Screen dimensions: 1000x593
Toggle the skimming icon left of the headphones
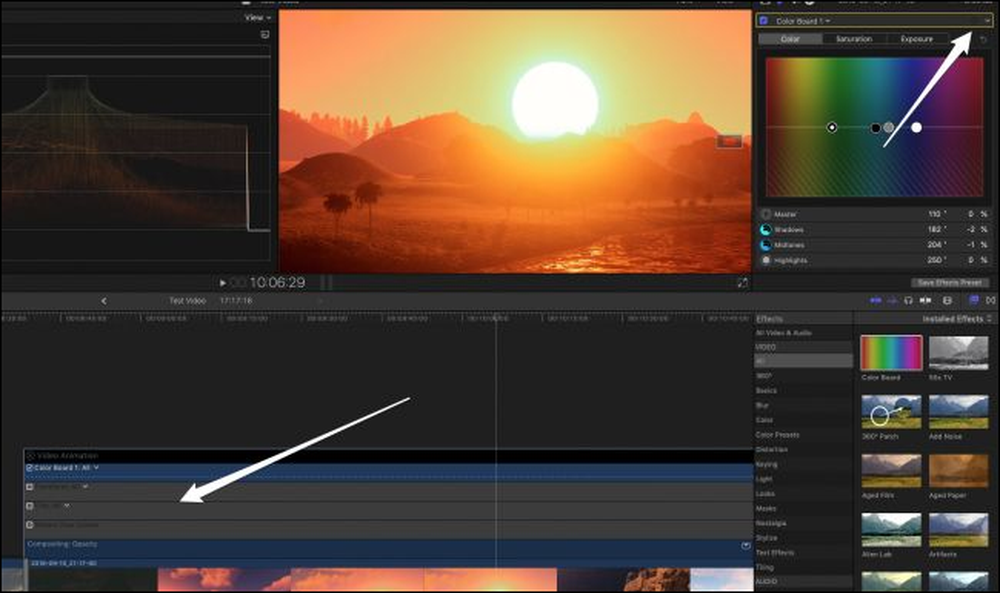(892, 300)
